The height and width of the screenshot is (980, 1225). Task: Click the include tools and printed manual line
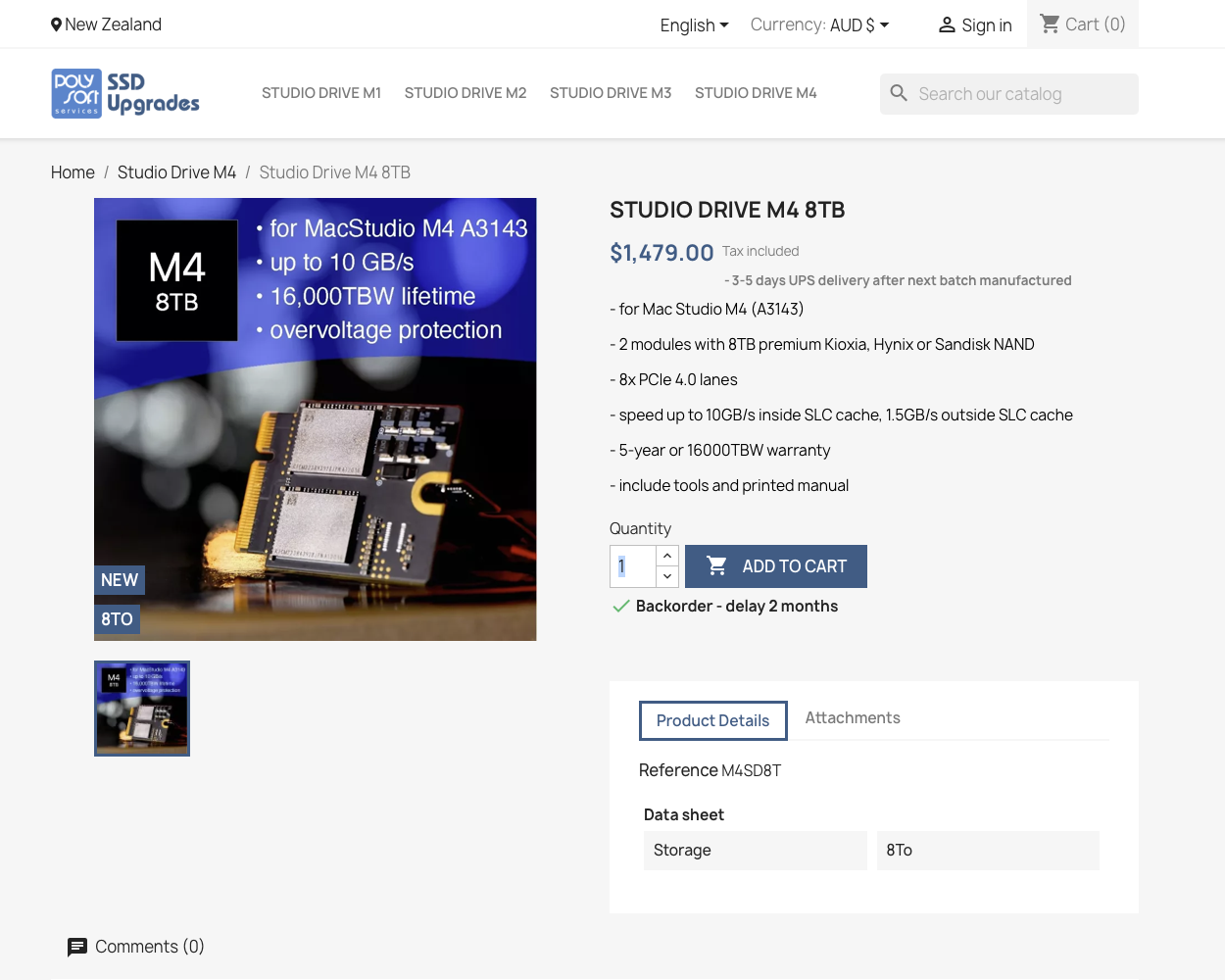pos(729,486)
